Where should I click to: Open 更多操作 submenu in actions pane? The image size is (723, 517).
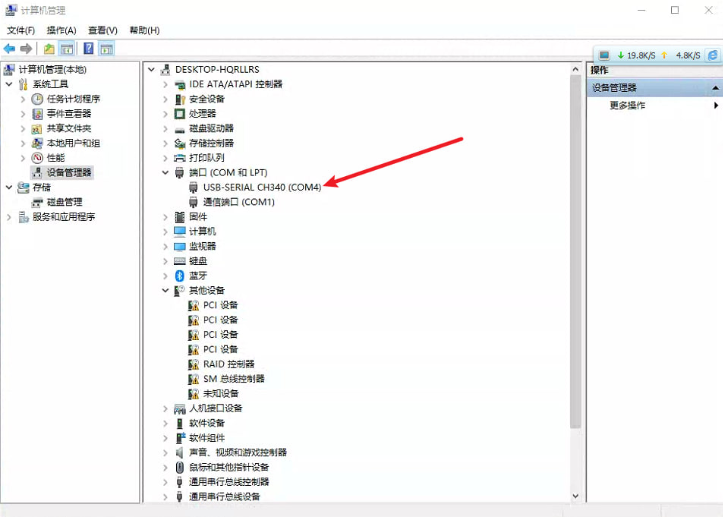point(627,105)
